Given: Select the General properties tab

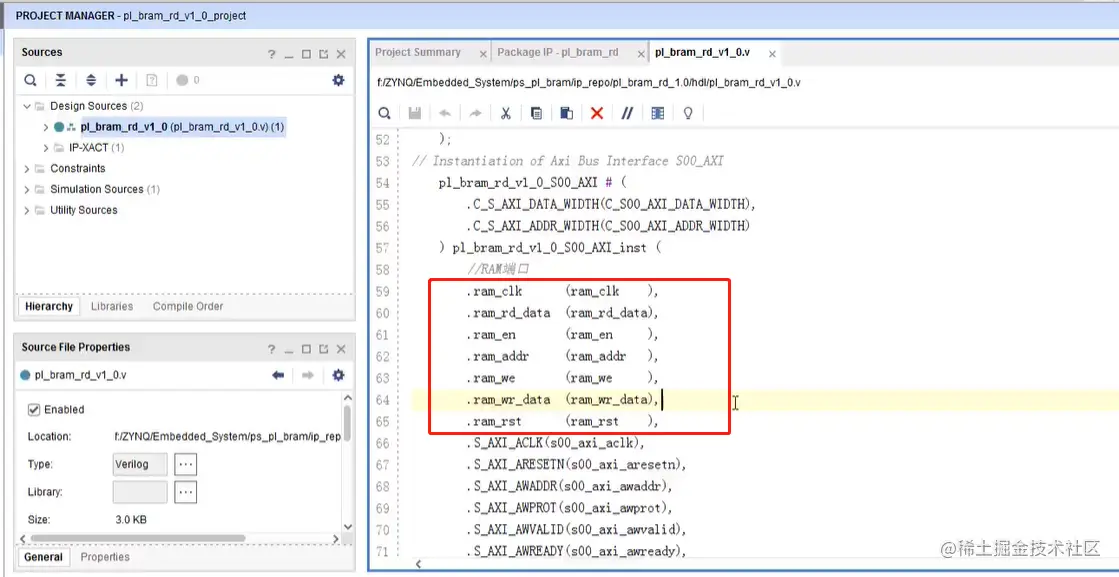Looking at the screenshot, I should pyautogui.click(x=44, y=557).
